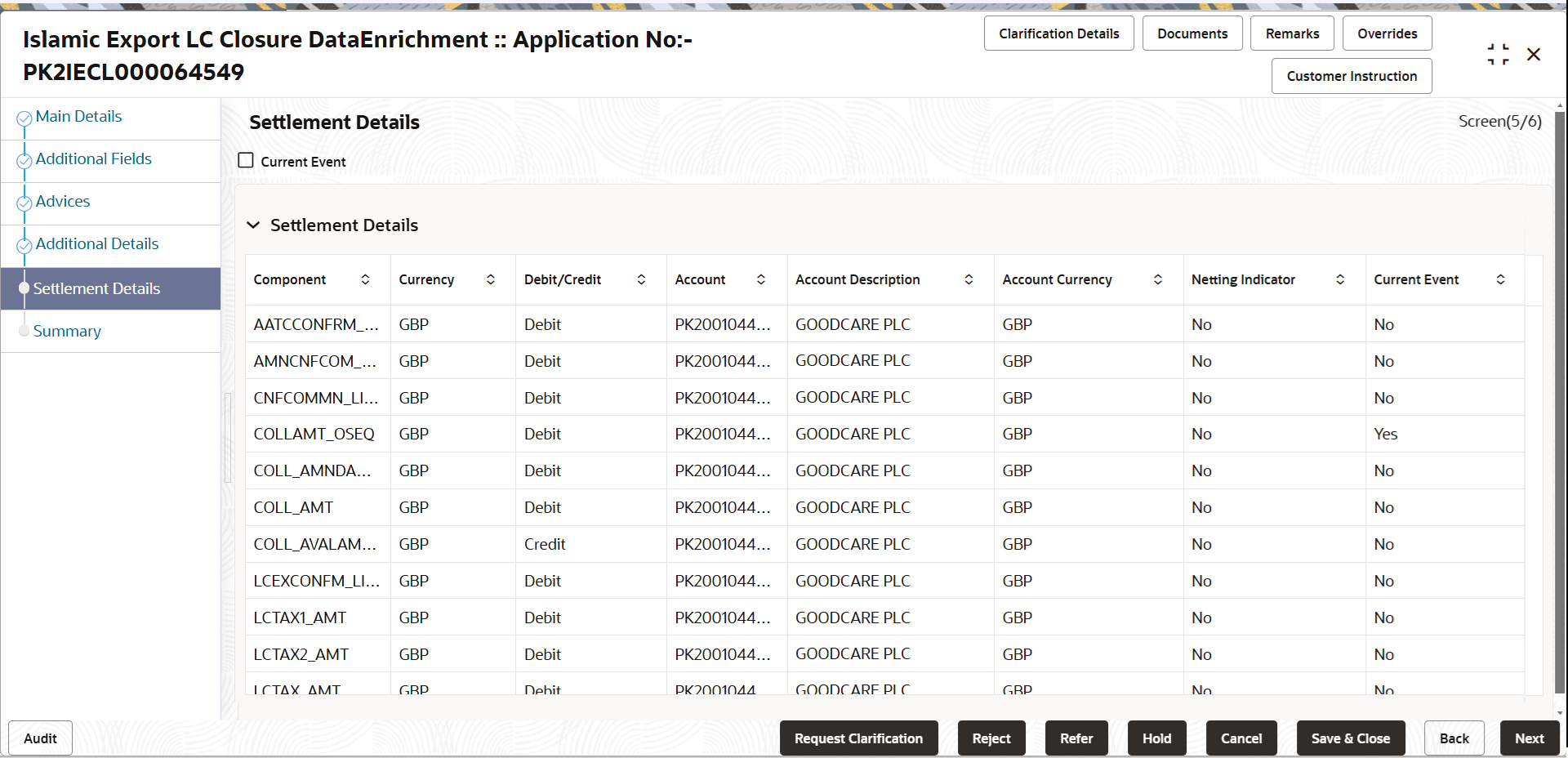Open the Additional Fields step
This screenshot has width=1568, height=758.
[94, 159]
